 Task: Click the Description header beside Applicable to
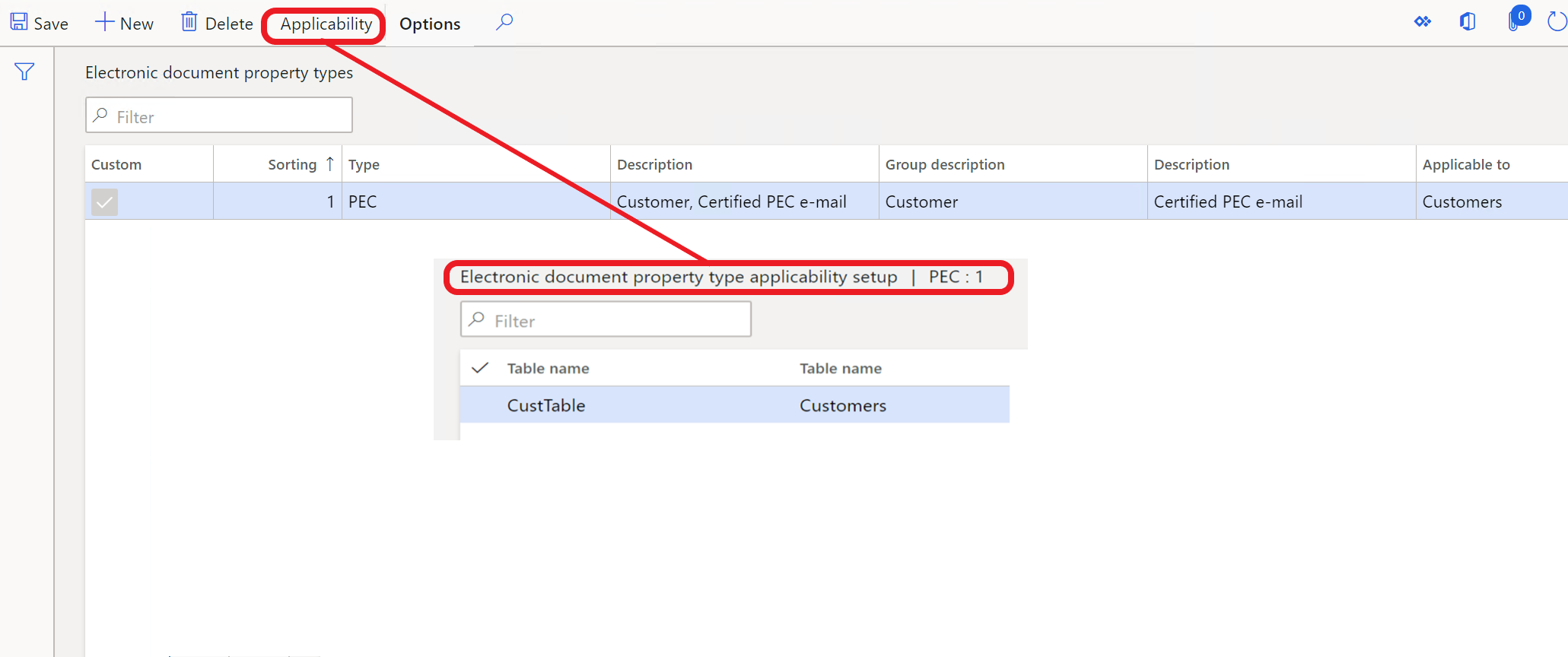1282,164
